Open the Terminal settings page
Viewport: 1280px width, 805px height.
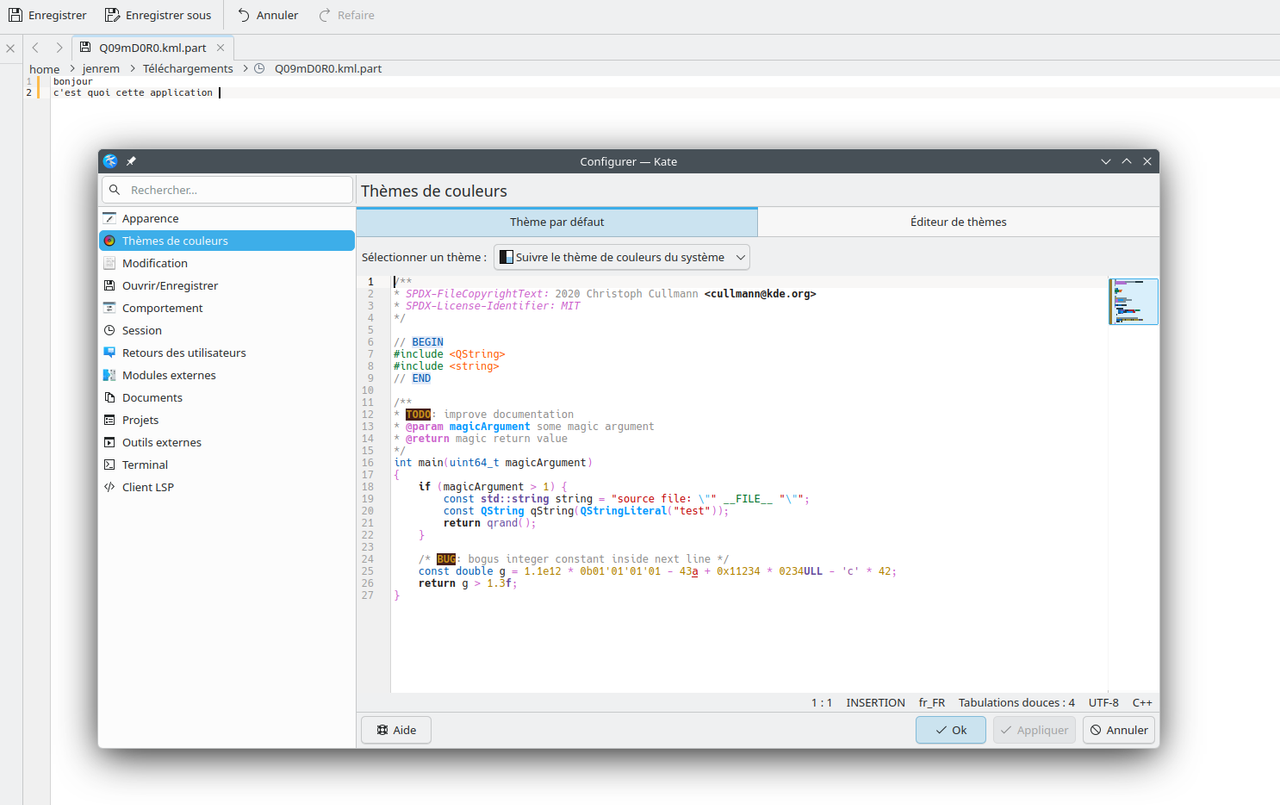pyautogui.click(x=227, y=465)
